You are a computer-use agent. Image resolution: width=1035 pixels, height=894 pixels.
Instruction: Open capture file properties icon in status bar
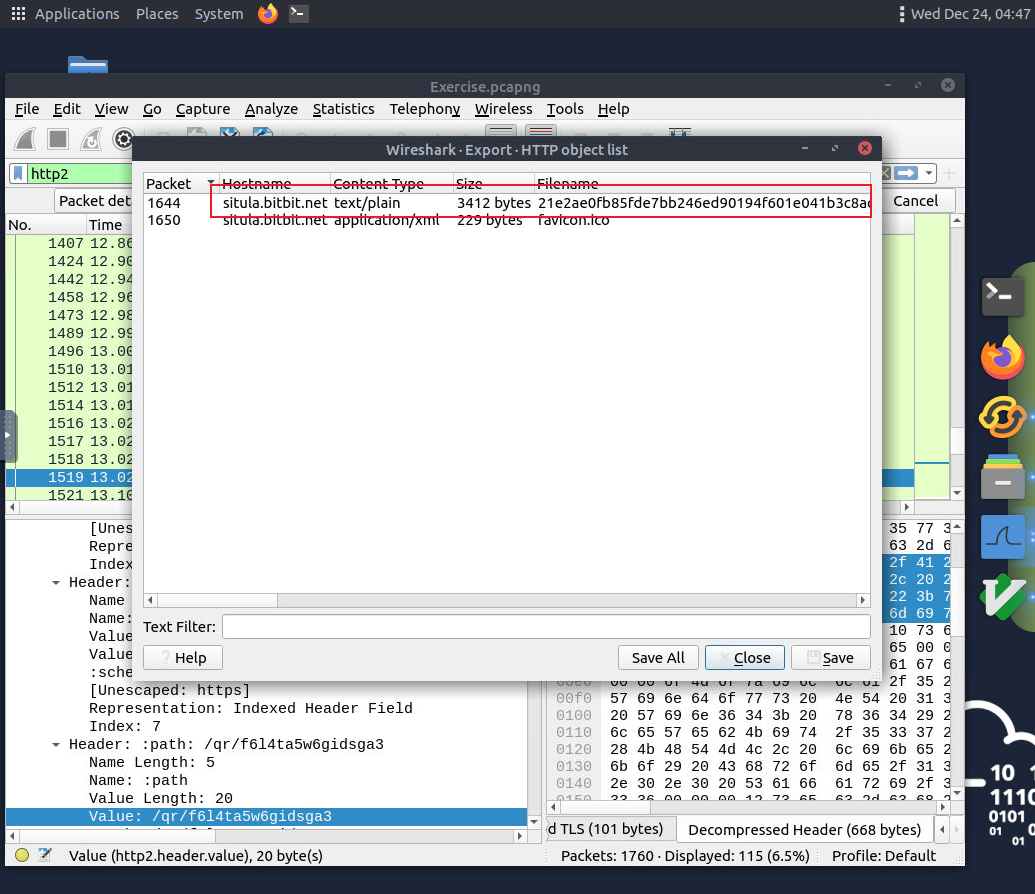tap(45, 856)
